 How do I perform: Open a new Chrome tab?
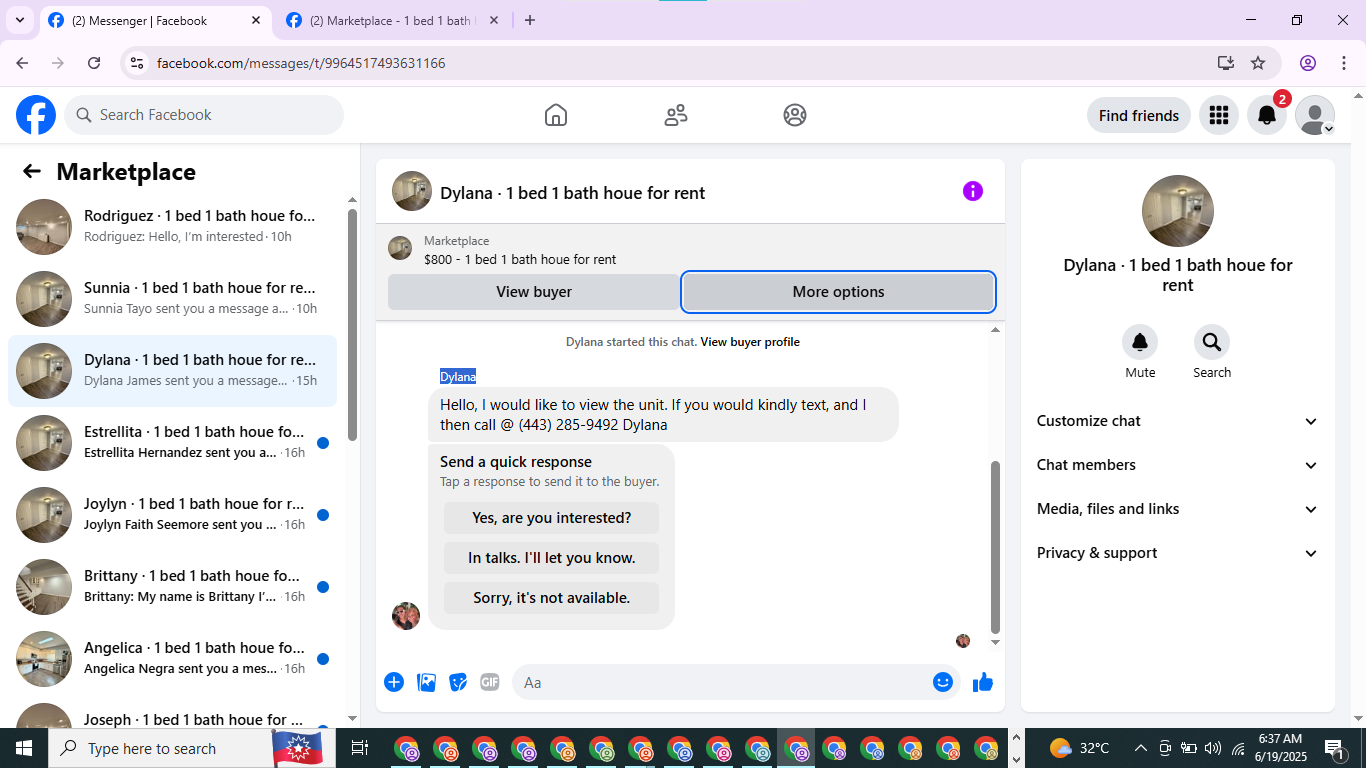tap(530, 20)
